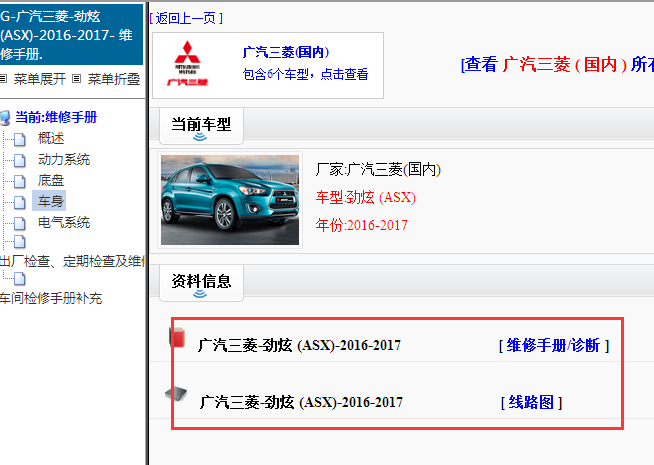
Task: Open the 动力系统 tree item
Action: tap(64, 159)
